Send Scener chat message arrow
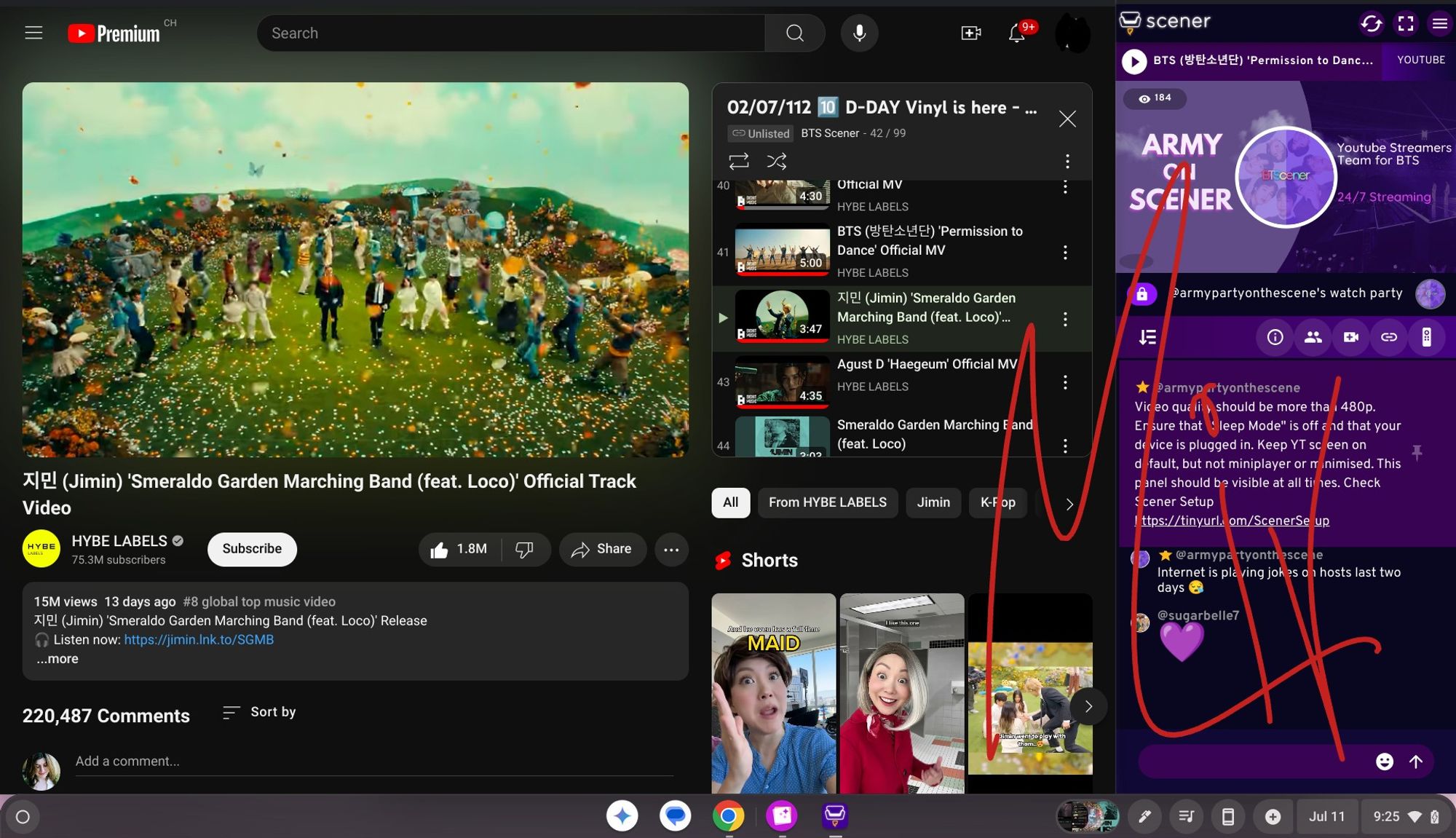The image size is (1456, 838). point(1416,762)
